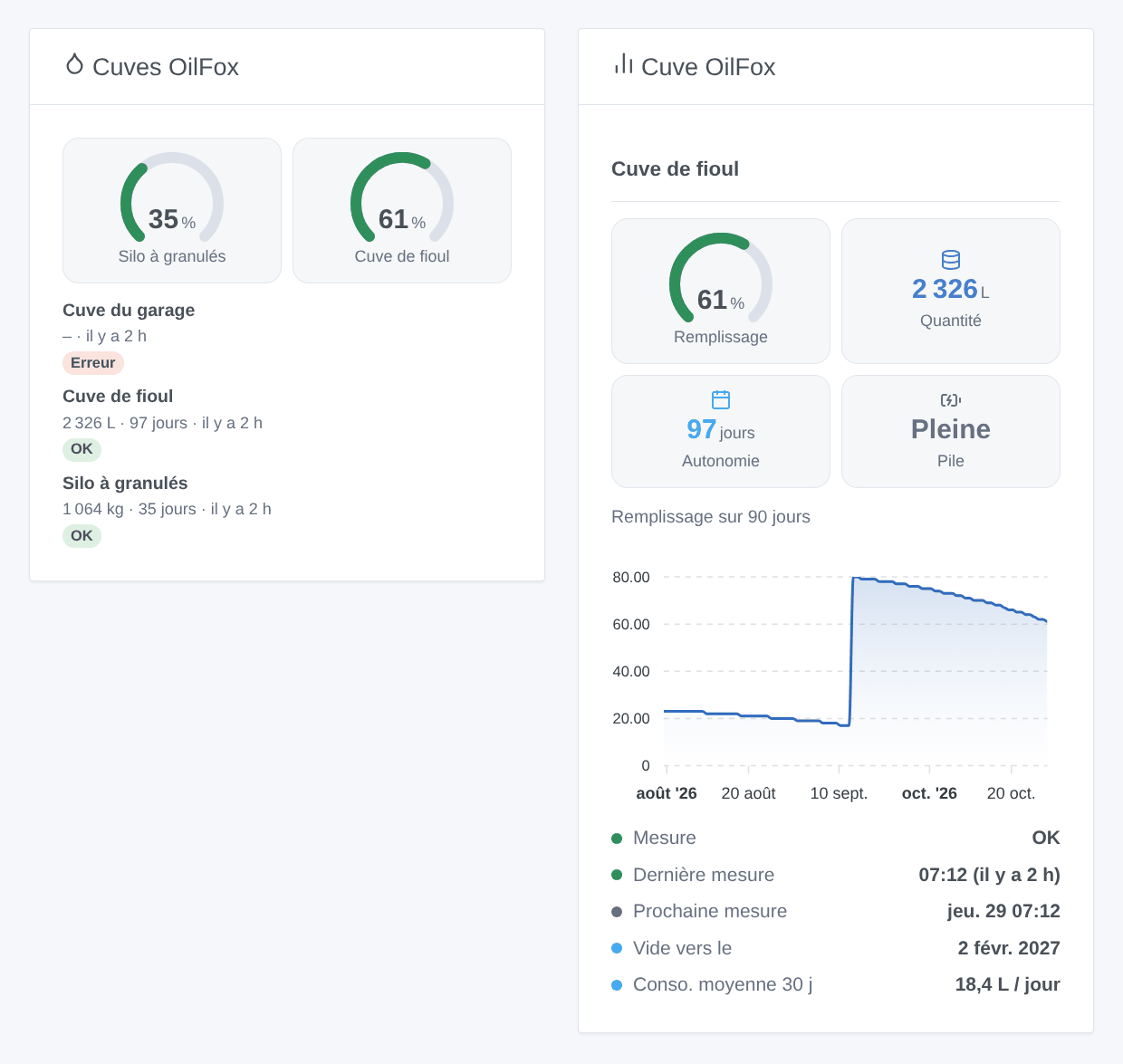The width and height of the screenshot is (1123, 1064).
Task: Click the Conso. moyenne 30 j row label
Action: click(x=723, y=984)
